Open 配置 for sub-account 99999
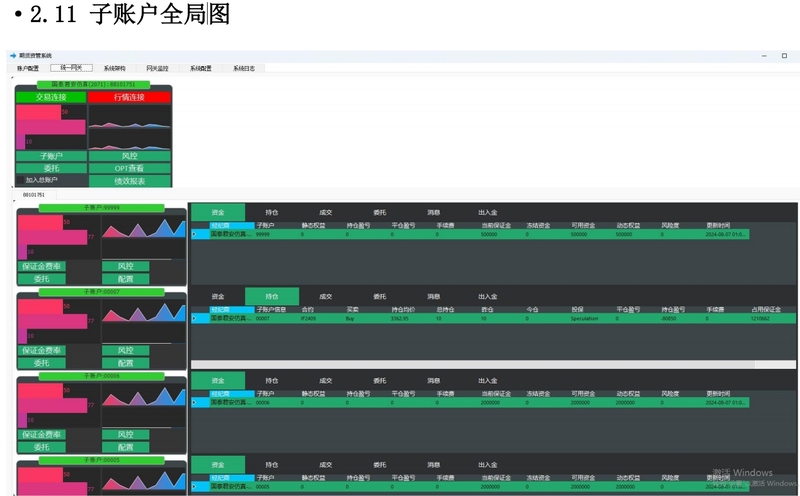The width and height of the screenshot is (800, 496). (x=126, y=279)
